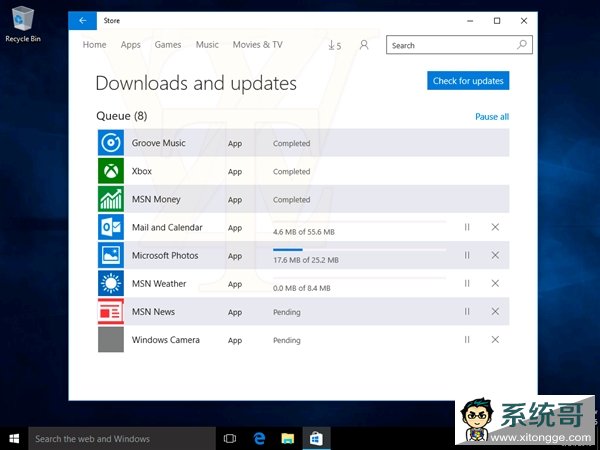Click the MSN News app icon
600x450 pixels.
pos(111,311)
